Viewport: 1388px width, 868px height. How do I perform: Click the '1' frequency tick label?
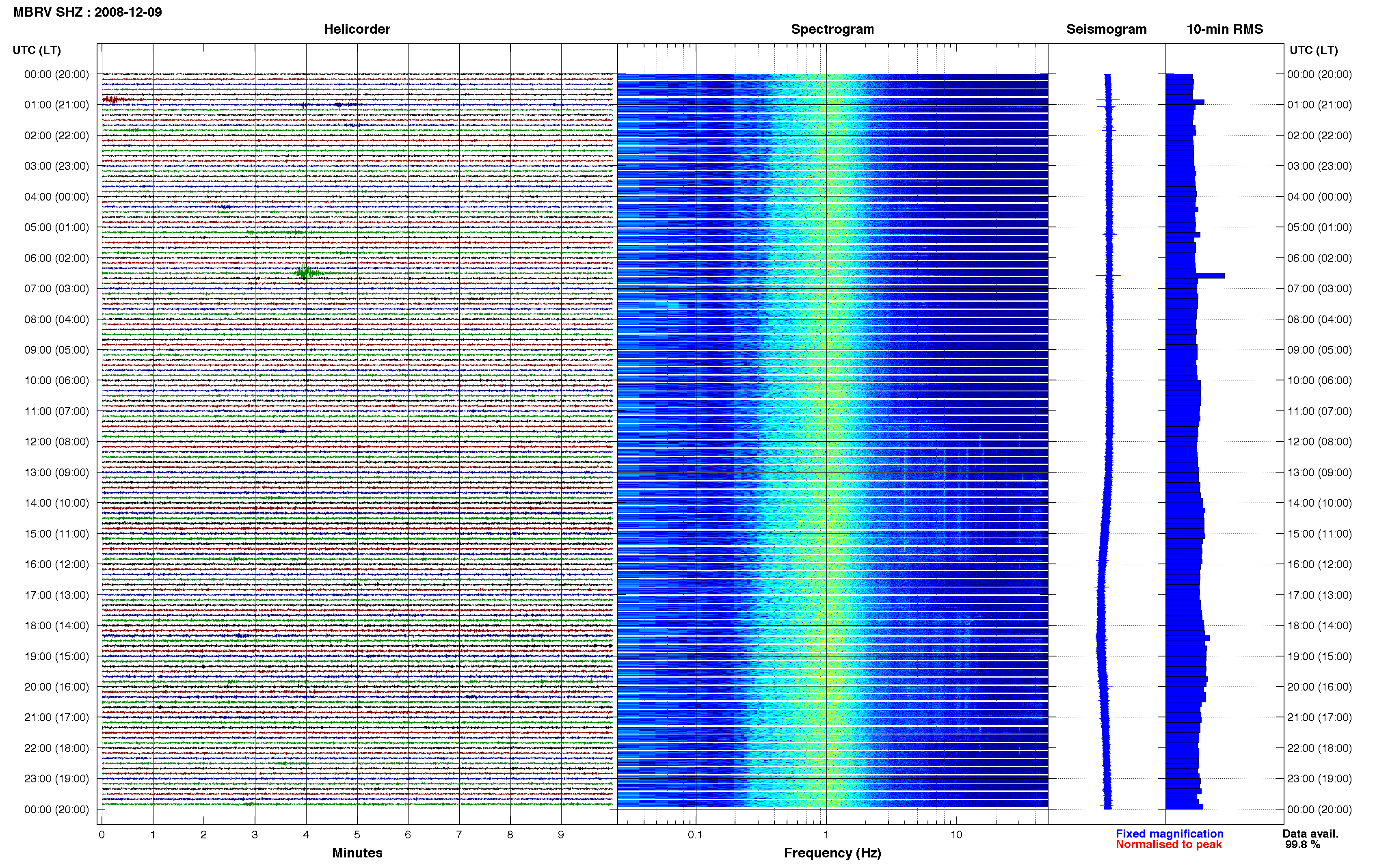pyautogui.click(x=826, y=835)
